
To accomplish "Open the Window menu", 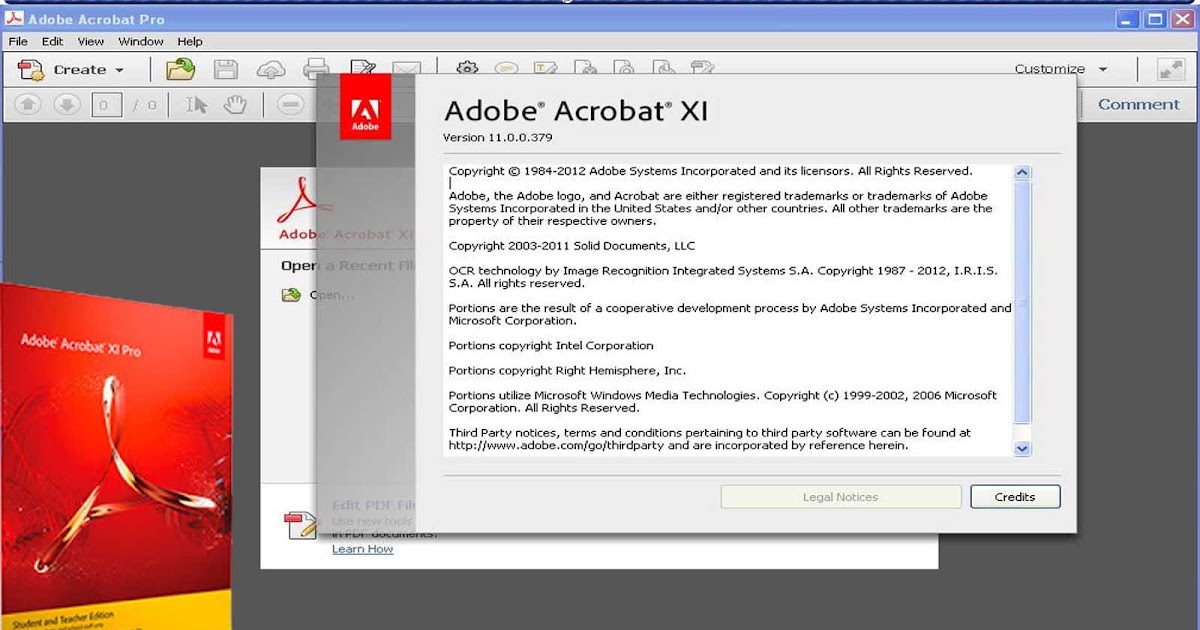I will click(x=141, y=41).
